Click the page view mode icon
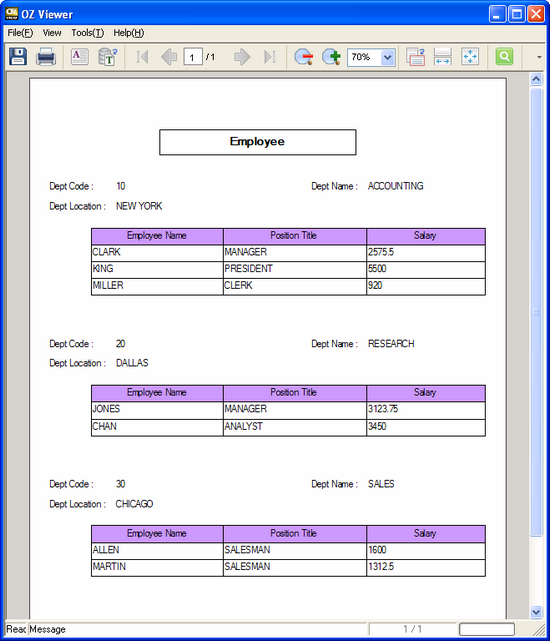 415,56
